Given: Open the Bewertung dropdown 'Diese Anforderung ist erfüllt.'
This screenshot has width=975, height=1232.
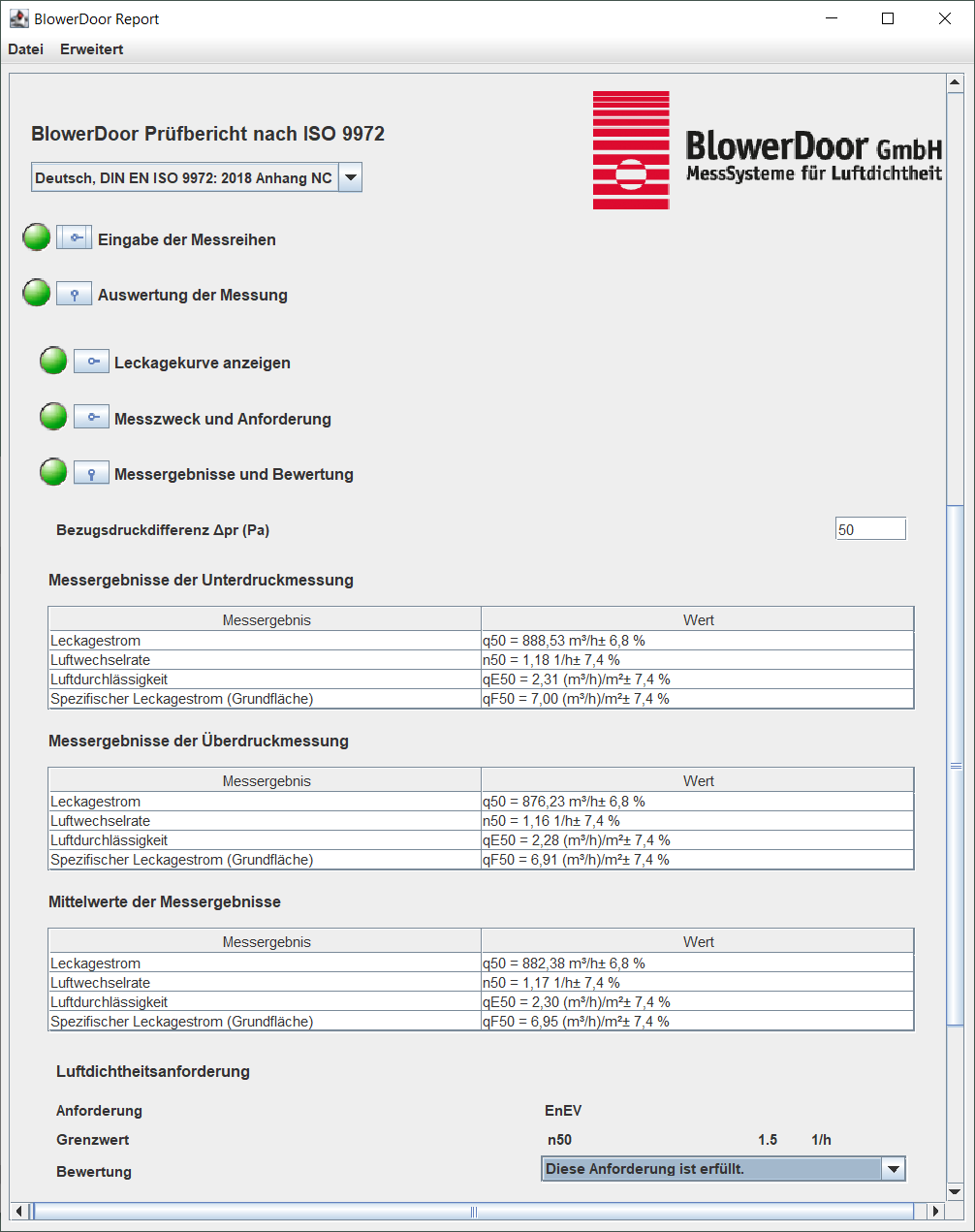Looking at the screenshot, I should 723,1169.
